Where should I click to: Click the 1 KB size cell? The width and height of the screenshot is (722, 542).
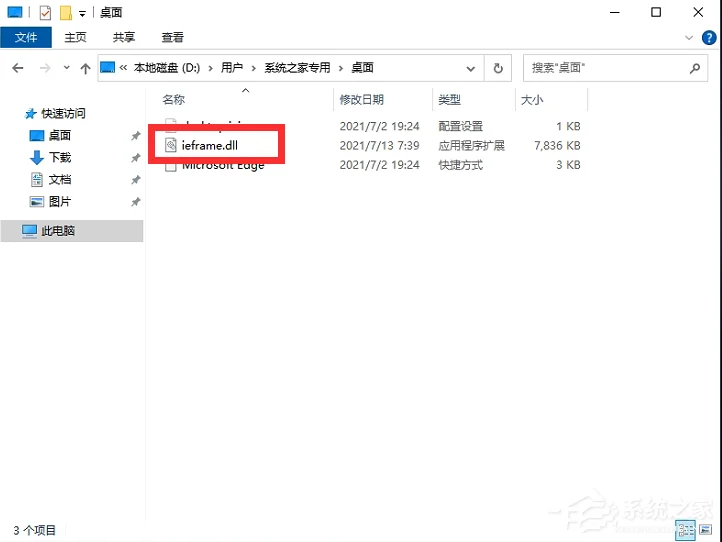pyautogui.click(x=568, y=126)
